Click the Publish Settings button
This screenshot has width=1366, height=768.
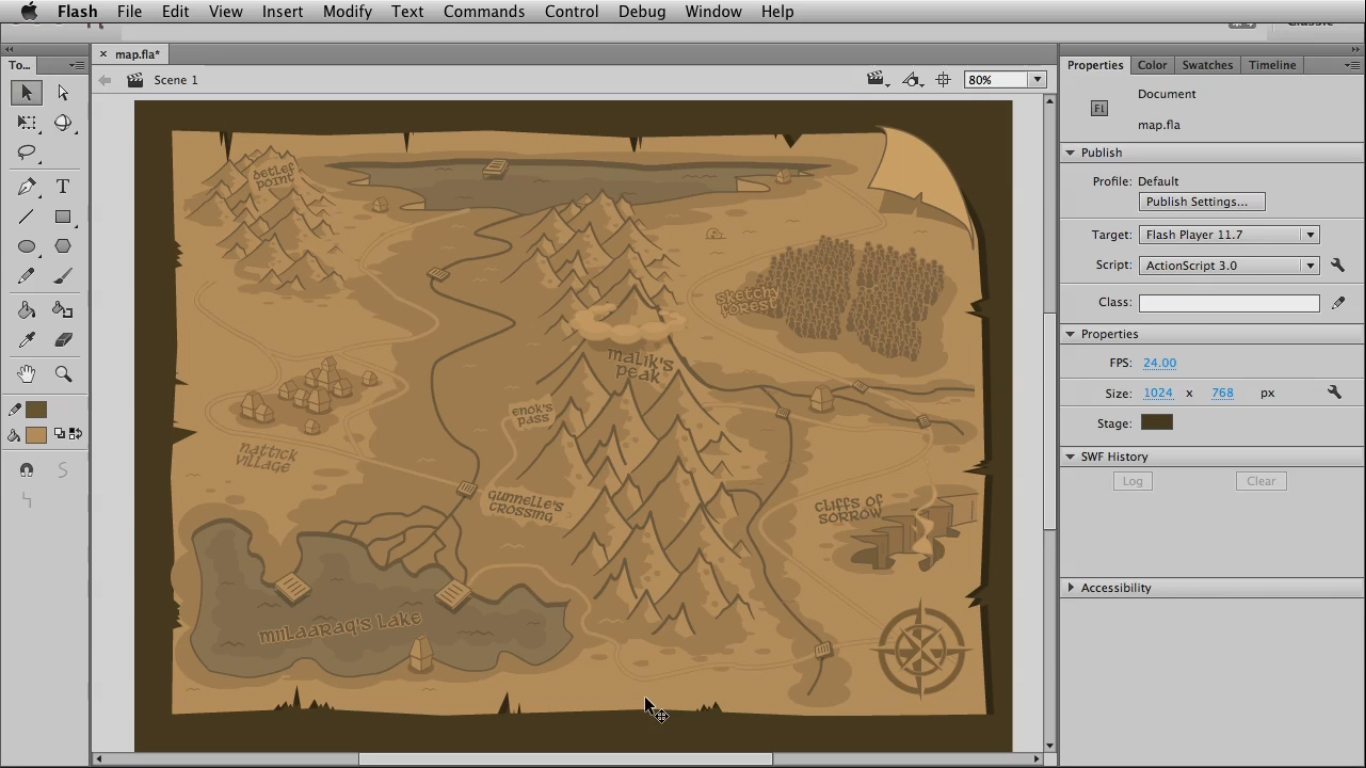[x=1201, y=201]
